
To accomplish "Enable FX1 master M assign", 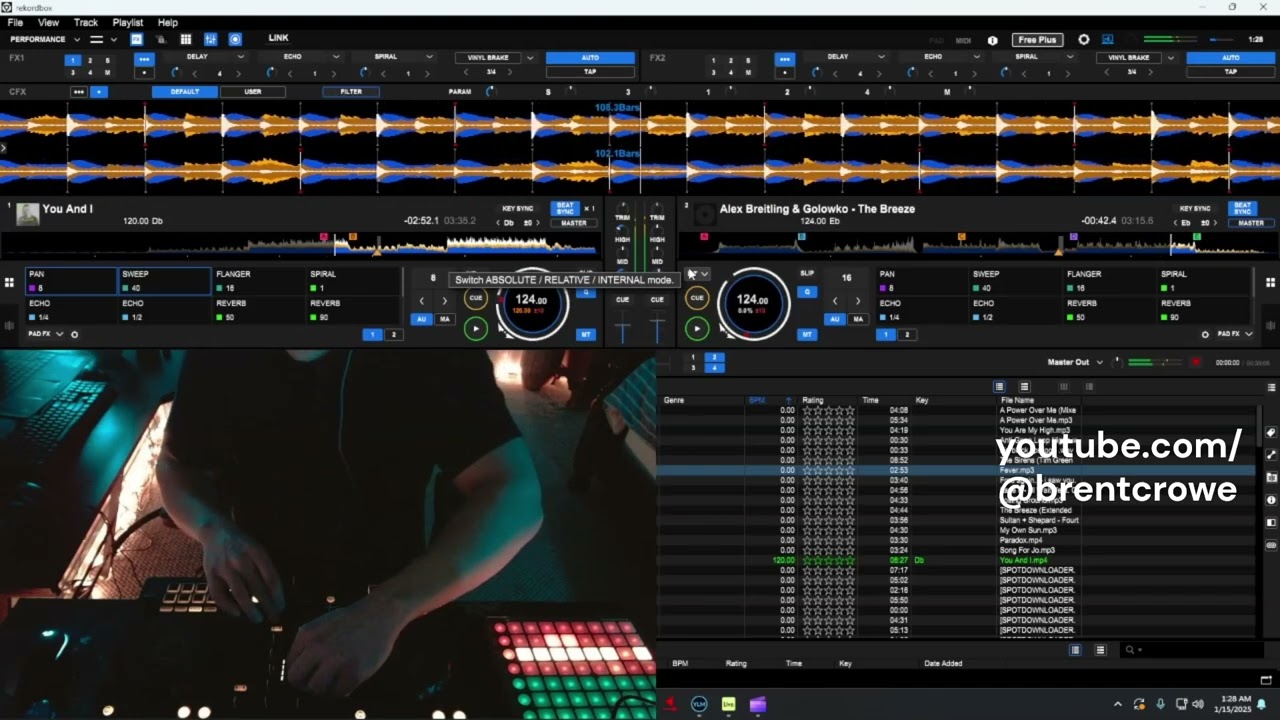I will (x=107, y=72).
